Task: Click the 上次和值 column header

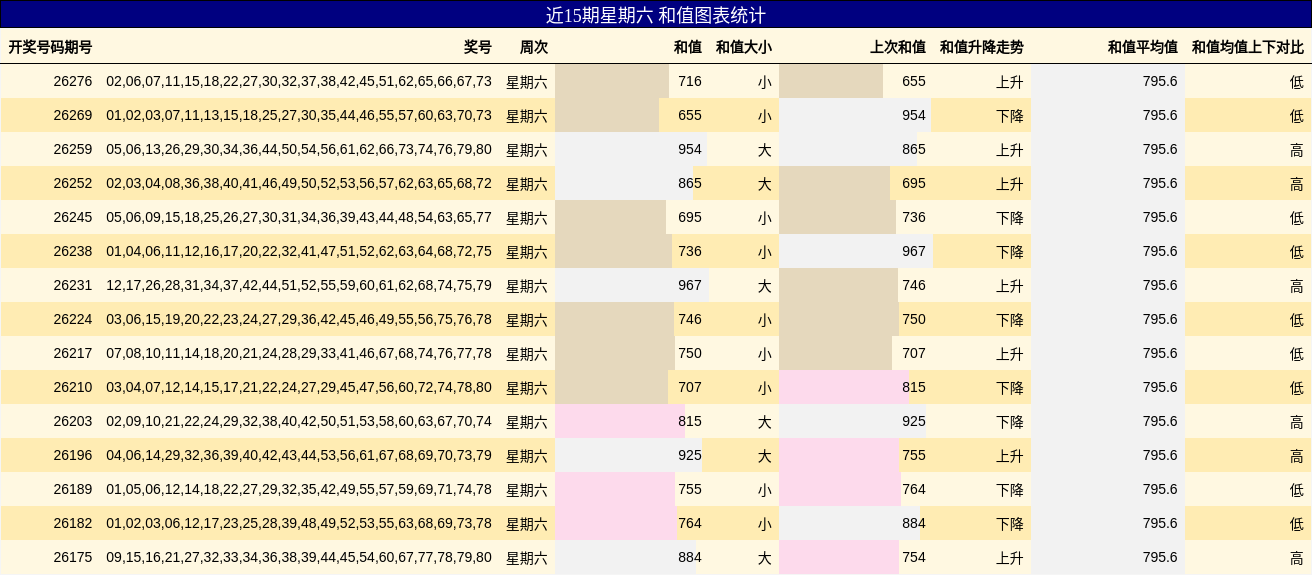Action: click(898, 47)
